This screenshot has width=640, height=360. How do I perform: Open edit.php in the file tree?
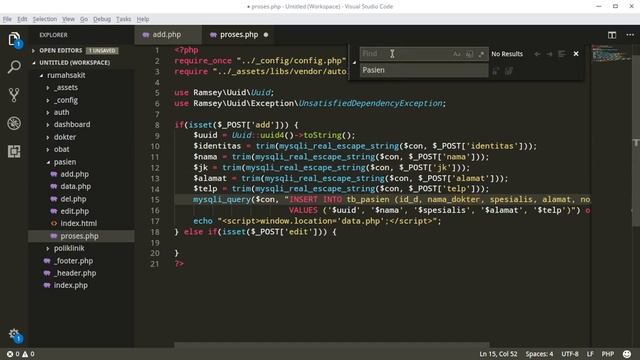pos(75,211)
